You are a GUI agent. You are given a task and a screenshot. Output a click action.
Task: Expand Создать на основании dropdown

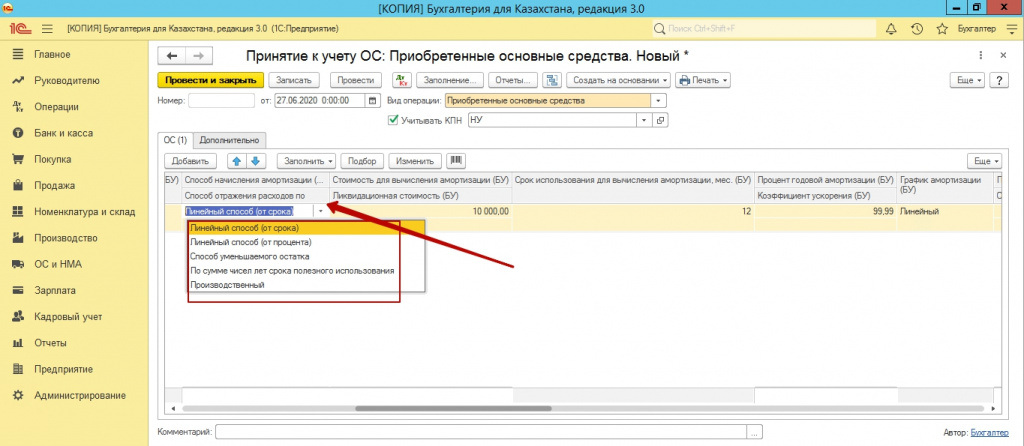(x=618, y=80)
